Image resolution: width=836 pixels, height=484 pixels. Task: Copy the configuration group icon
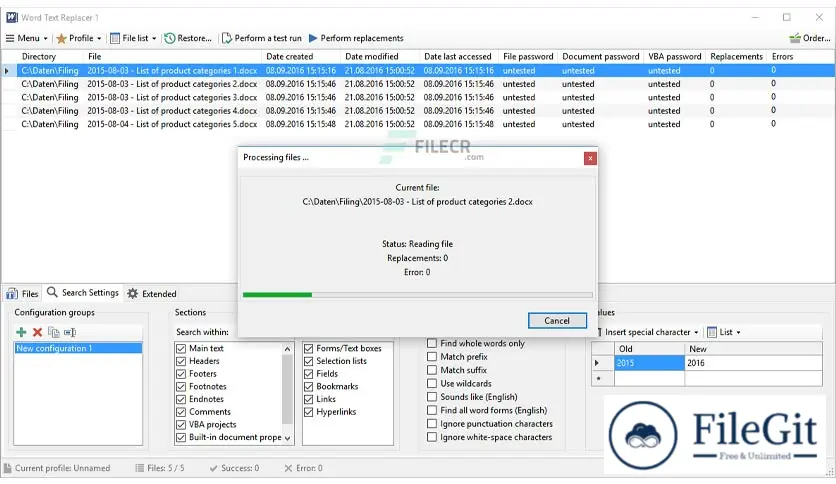coord(53,332)
